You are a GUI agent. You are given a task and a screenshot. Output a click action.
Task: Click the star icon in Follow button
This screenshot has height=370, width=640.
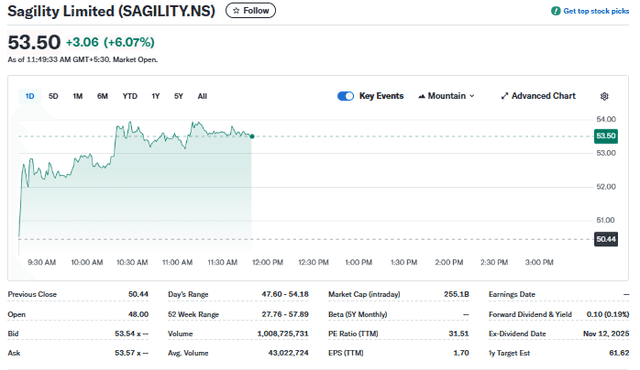pyautogui.click(x=236, y=11)
